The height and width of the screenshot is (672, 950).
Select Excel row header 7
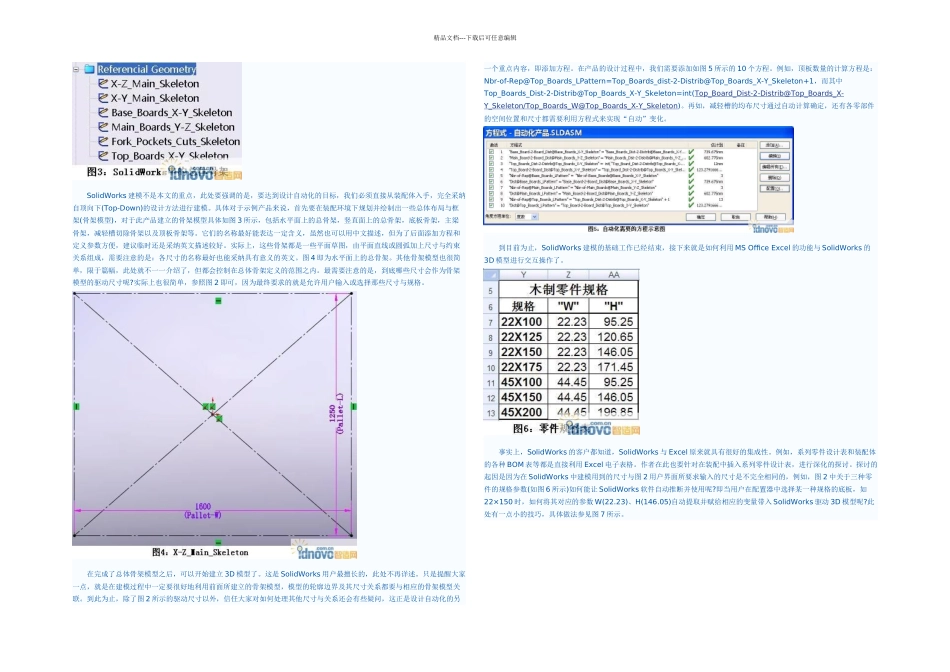[x=491, y=322]
